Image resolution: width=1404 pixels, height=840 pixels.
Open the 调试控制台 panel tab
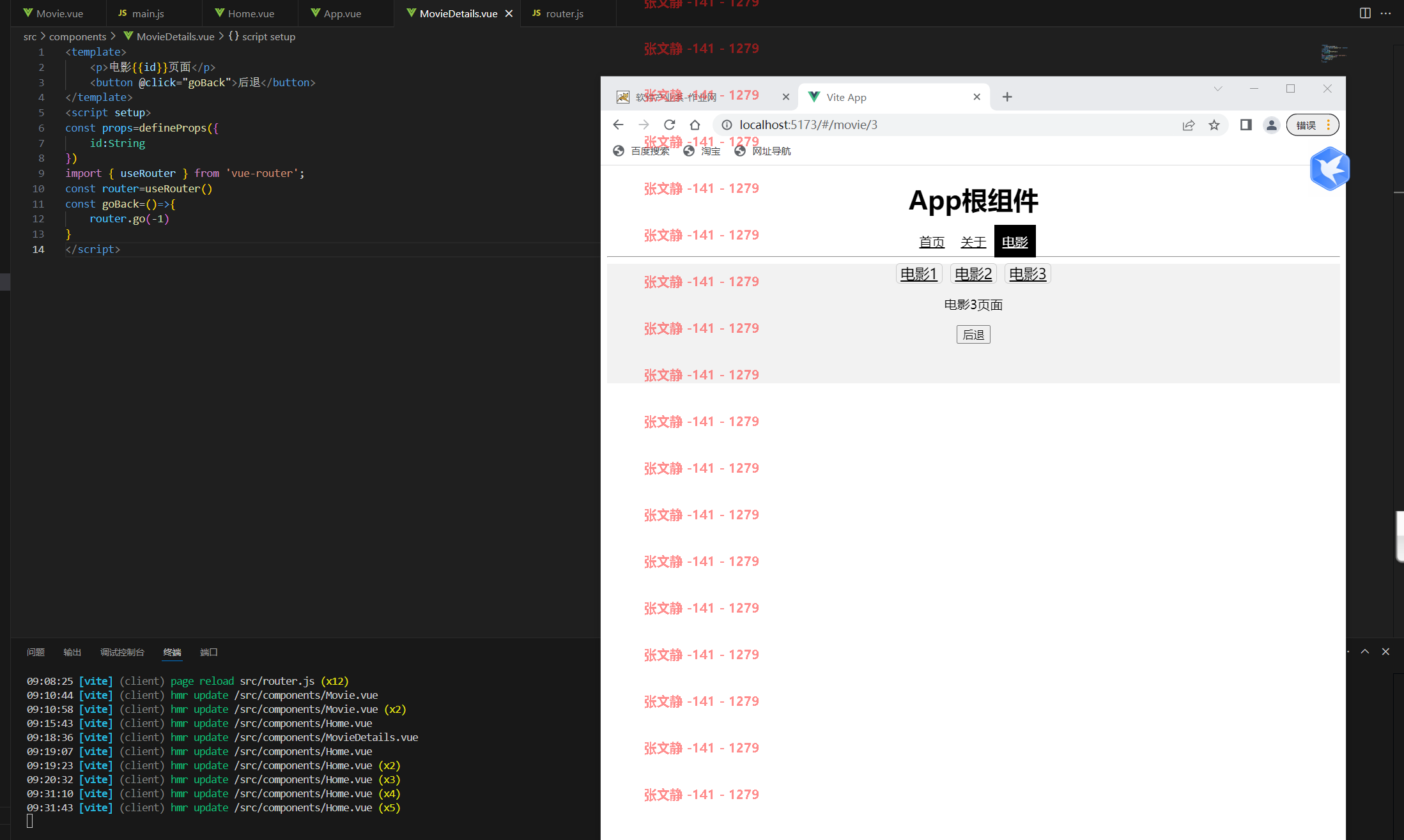pyautogui.click(x=122, y=652)
